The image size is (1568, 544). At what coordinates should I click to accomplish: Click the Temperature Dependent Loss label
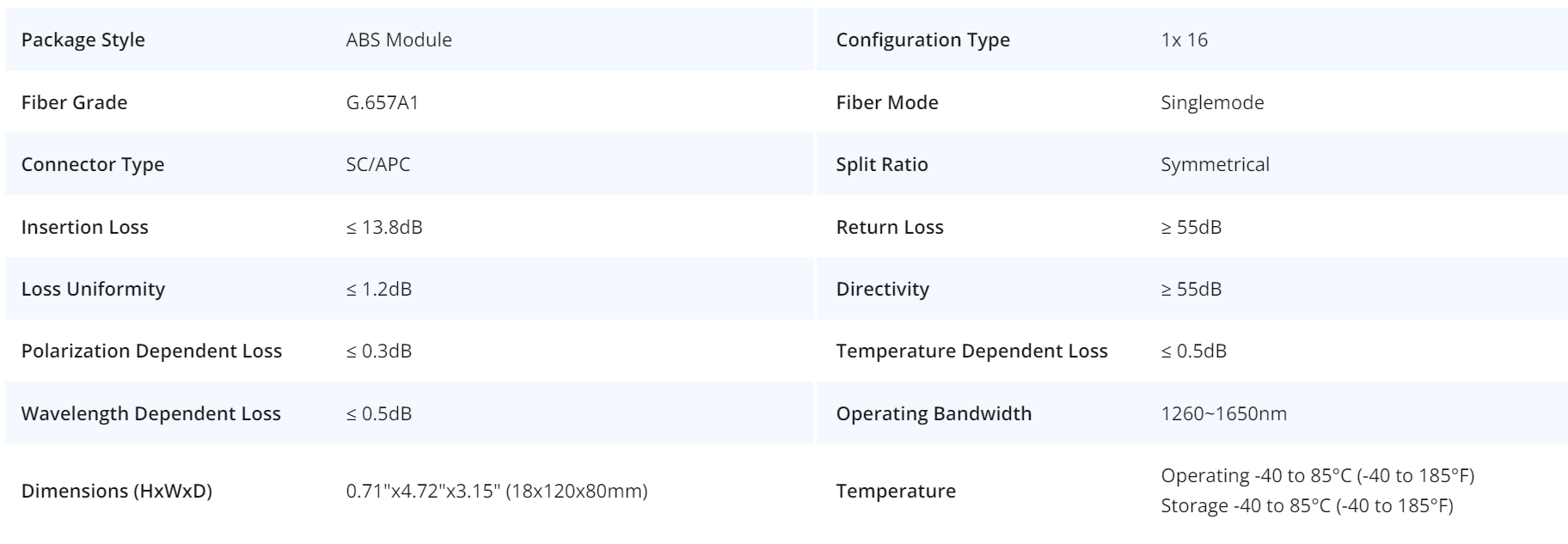pos(971,351)
